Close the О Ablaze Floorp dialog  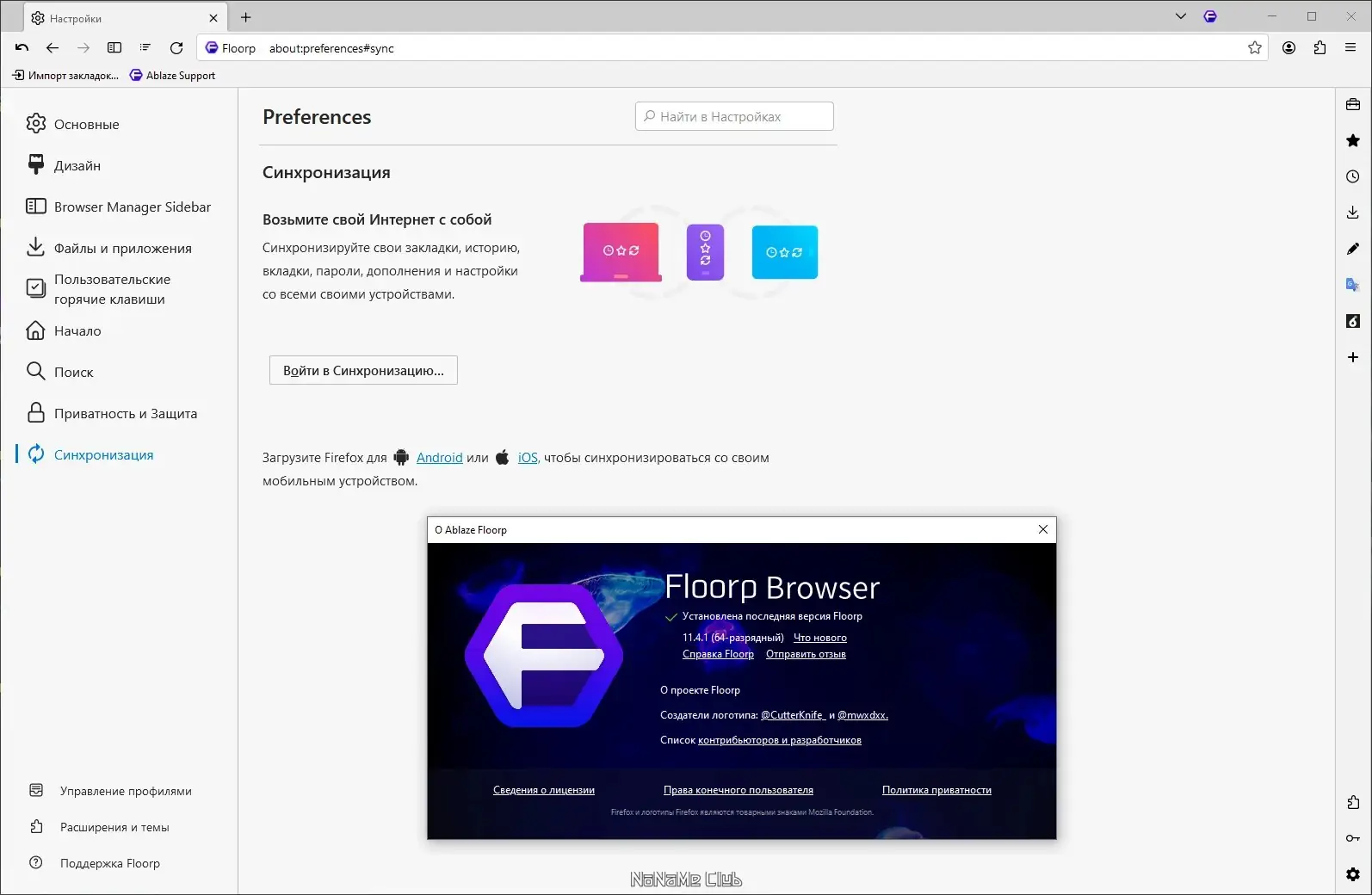pos(1043,529)
